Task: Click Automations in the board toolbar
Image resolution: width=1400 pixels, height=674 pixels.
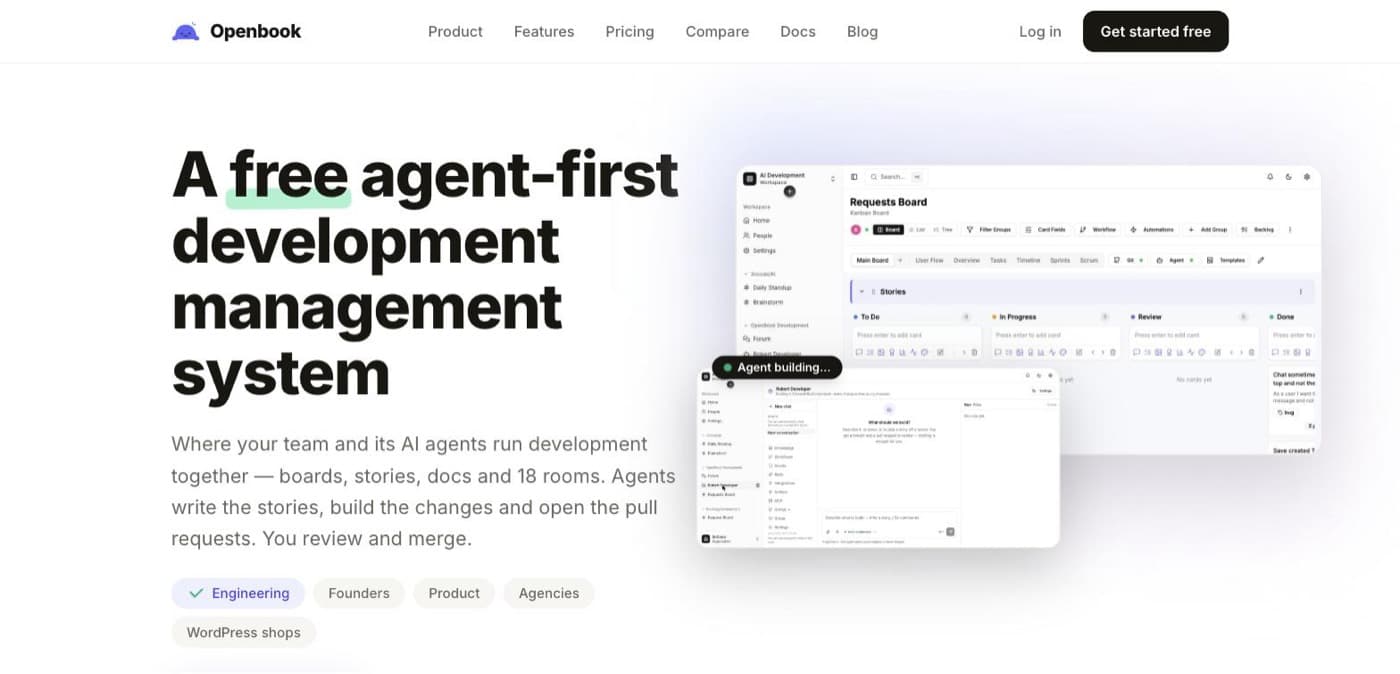Action: (1152, 230)
